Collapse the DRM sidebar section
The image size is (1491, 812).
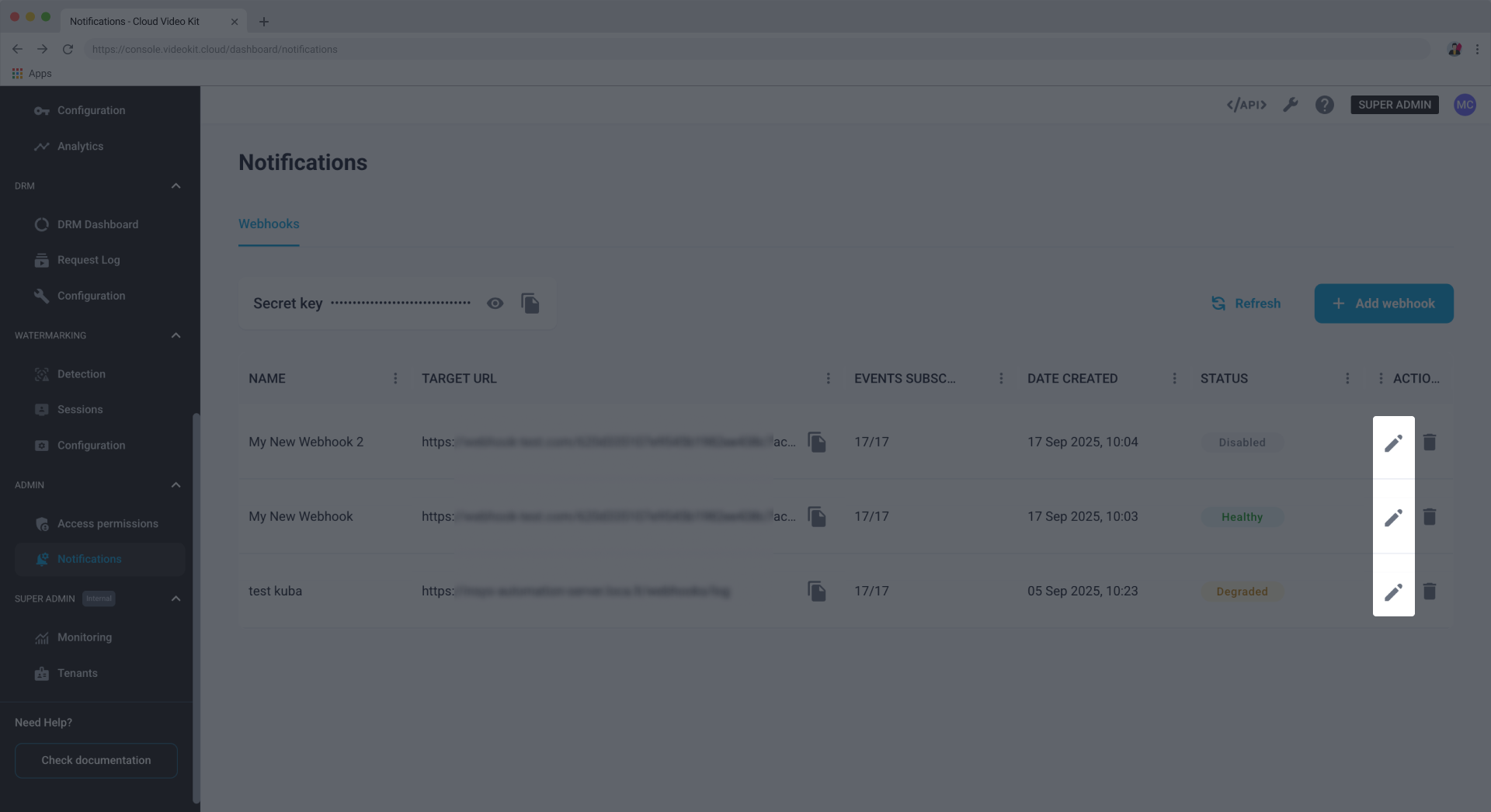[176, 186]
